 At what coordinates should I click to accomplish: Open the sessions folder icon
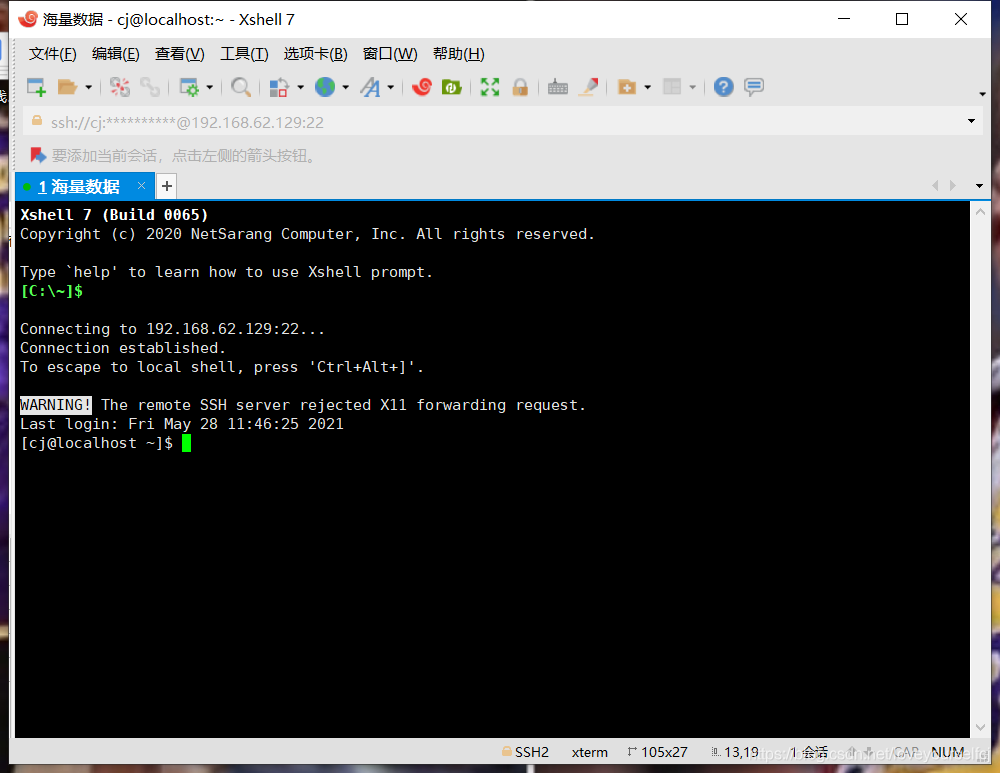coord(67,87)
